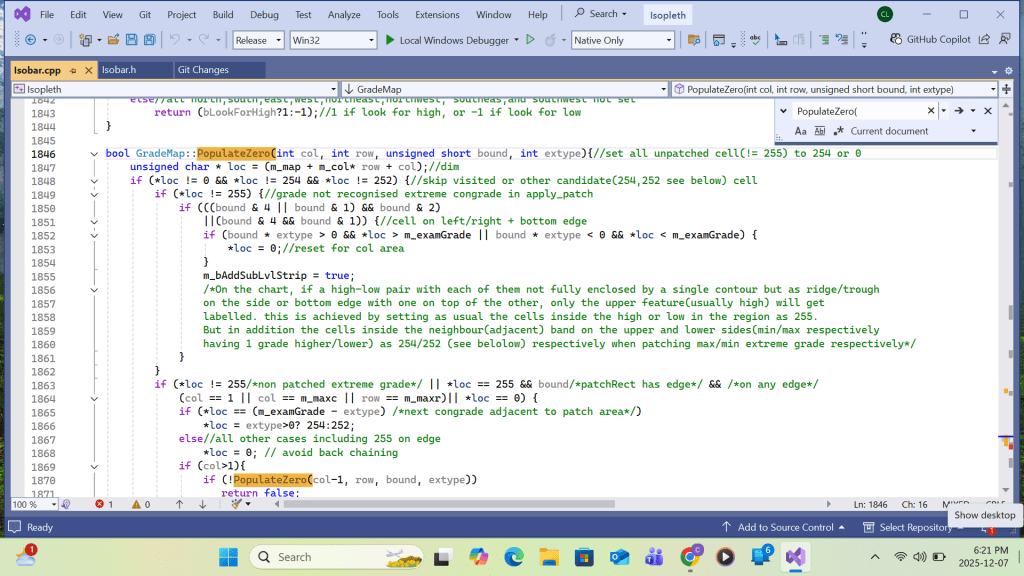Click the Open File folder icon
The image size is (1024, 576).
[113, 40]
